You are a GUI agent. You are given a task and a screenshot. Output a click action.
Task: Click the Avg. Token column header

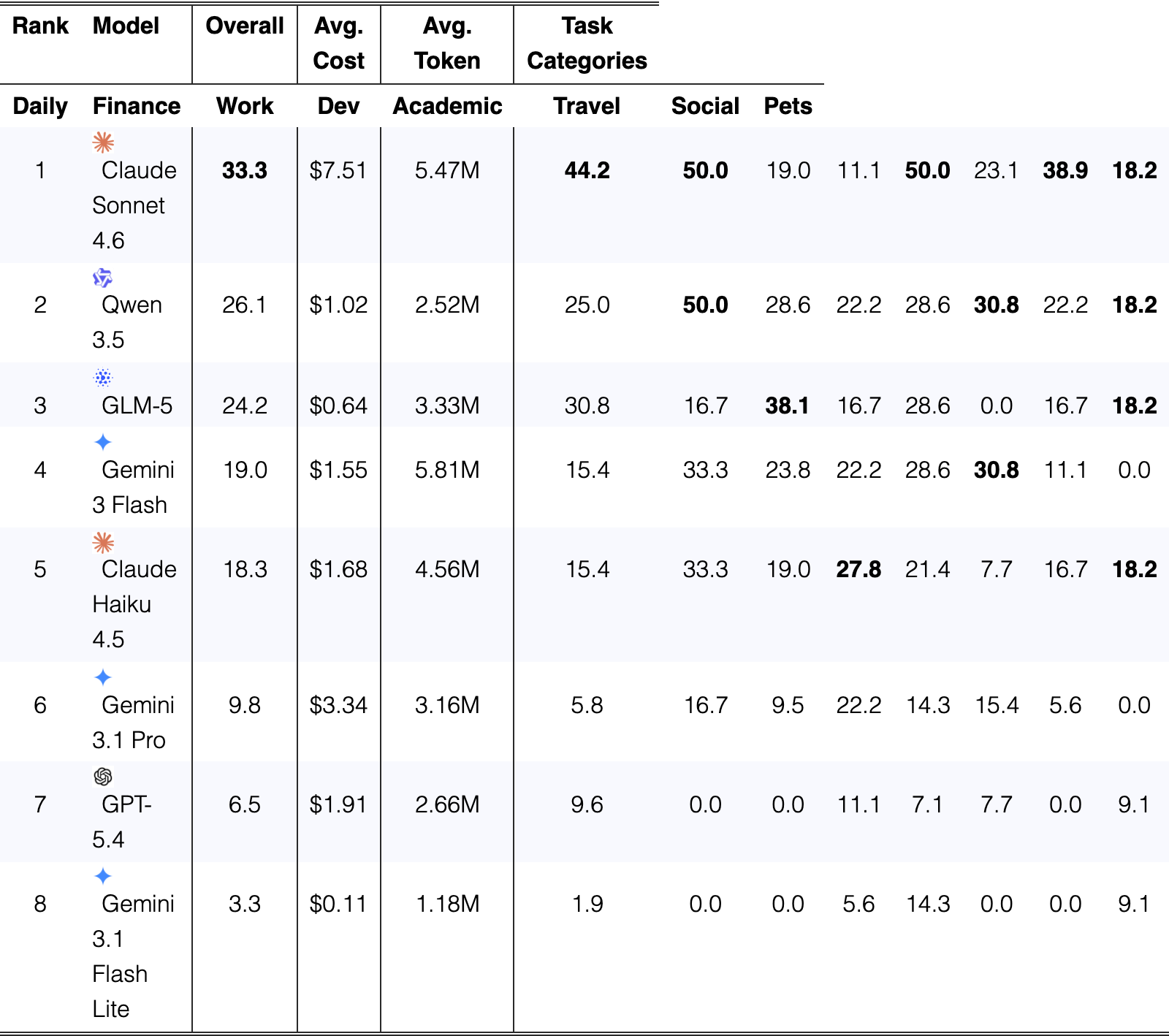pyautogui.click(x=447, y=43)
